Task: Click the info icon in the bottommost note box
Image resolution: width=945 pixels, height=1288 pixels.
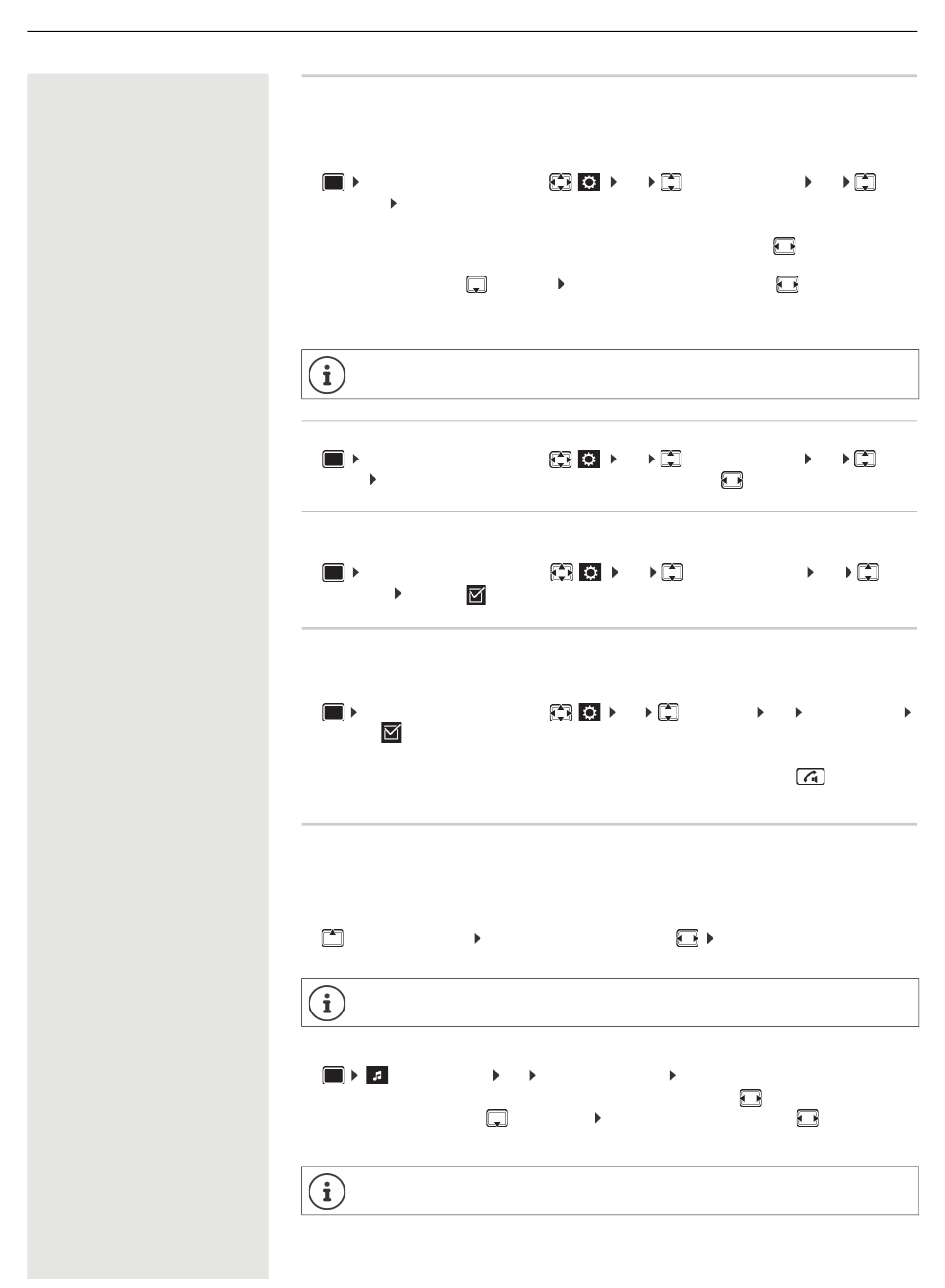Action: point(326,1191)
